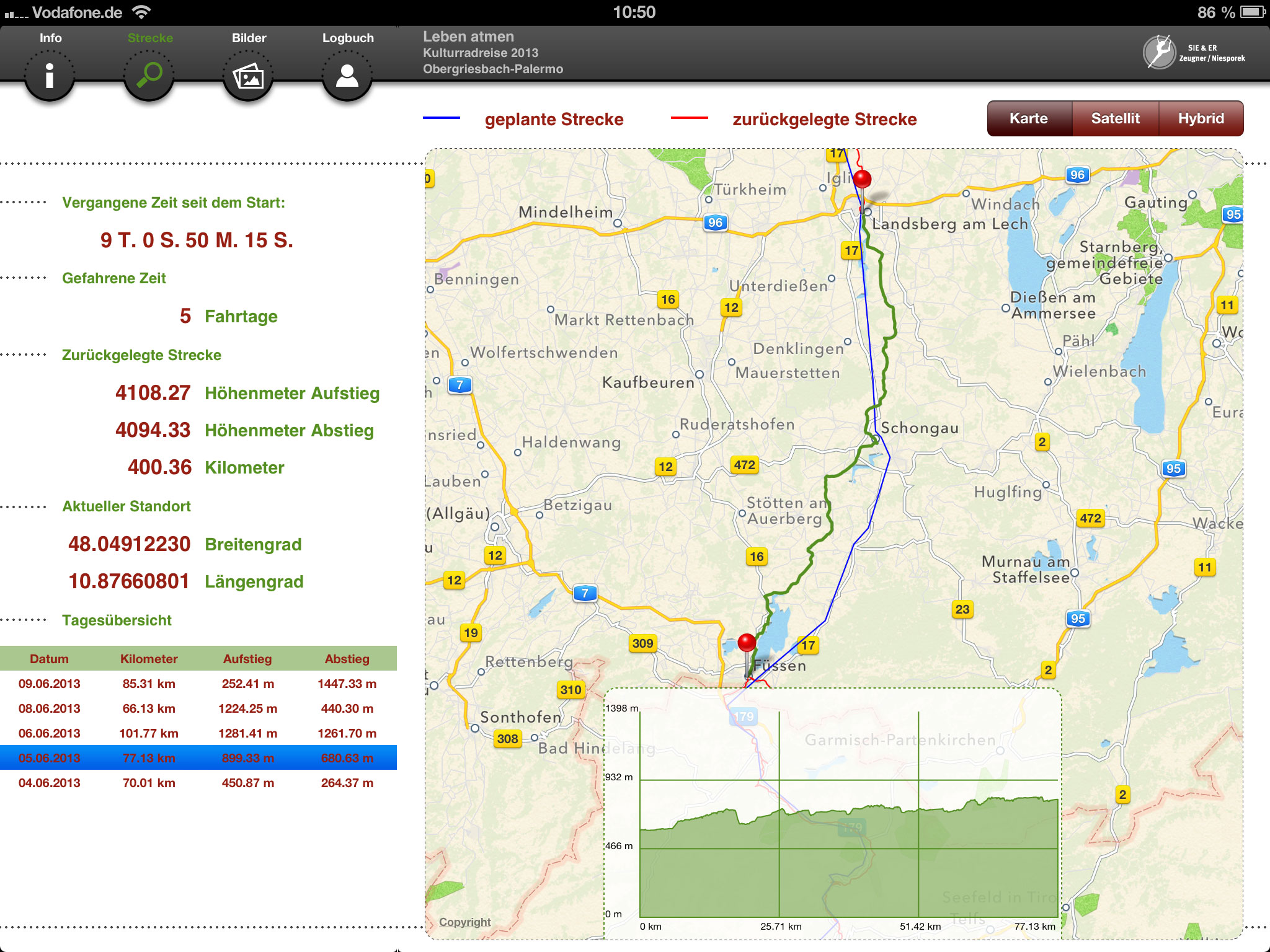Tap the Abstieg column header
Screen dimensions: 1270x952
[x=347, y=659]
